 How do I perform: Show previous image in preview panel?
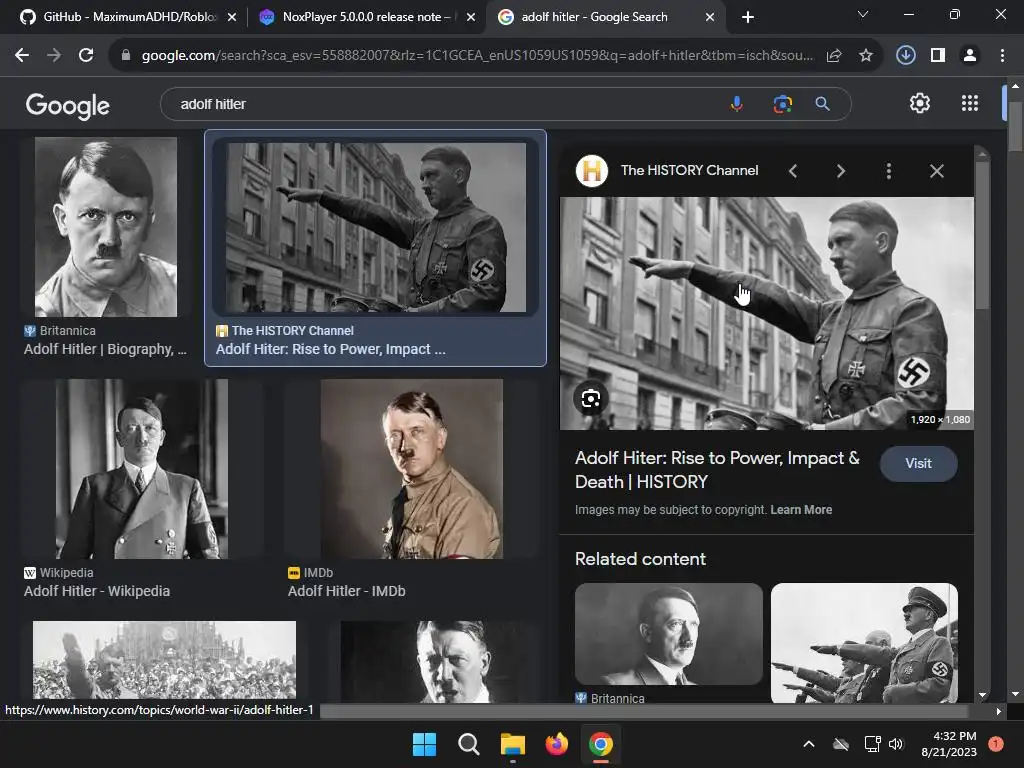793,171
